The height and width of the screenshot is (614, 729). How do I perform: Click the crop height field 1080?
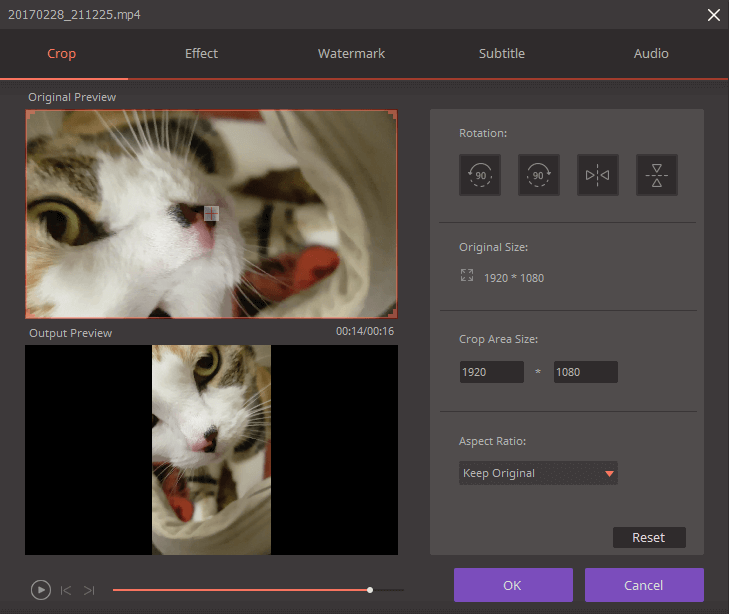586,372
